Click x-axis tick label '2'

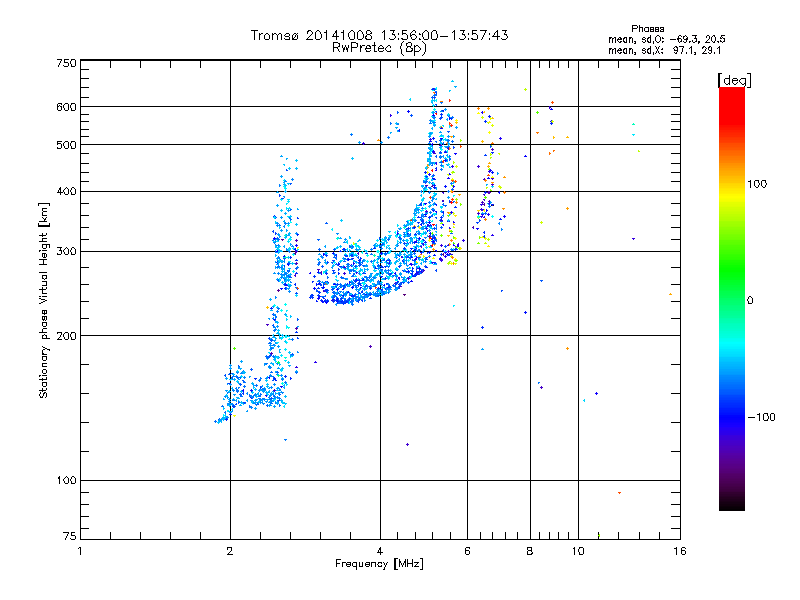point(230,551)
